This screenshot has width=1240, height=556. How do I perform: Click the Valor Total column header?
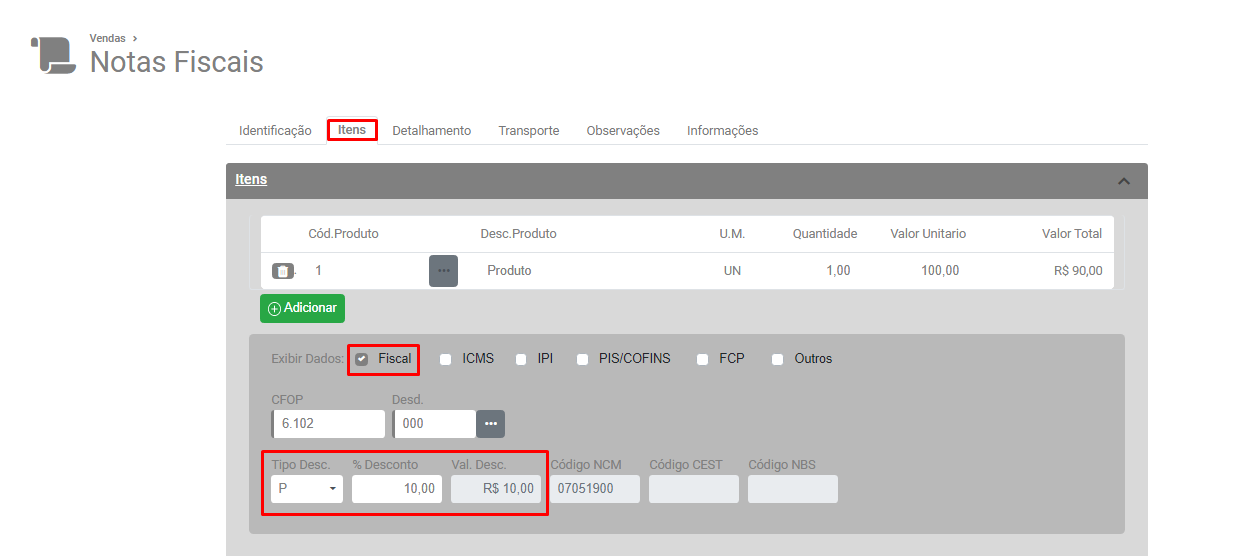pos(1072,234)
